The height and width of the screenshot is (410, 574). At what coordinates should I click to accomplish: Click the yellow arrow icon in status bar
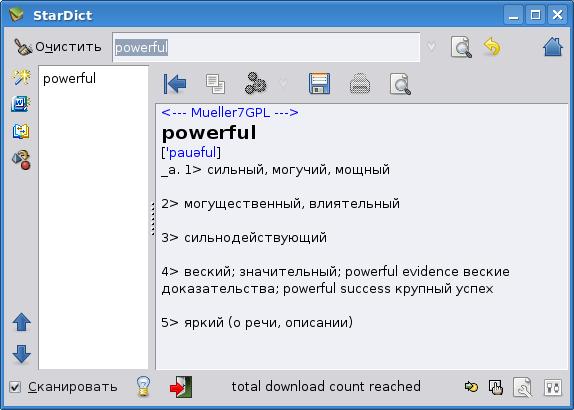click(471, 387)
